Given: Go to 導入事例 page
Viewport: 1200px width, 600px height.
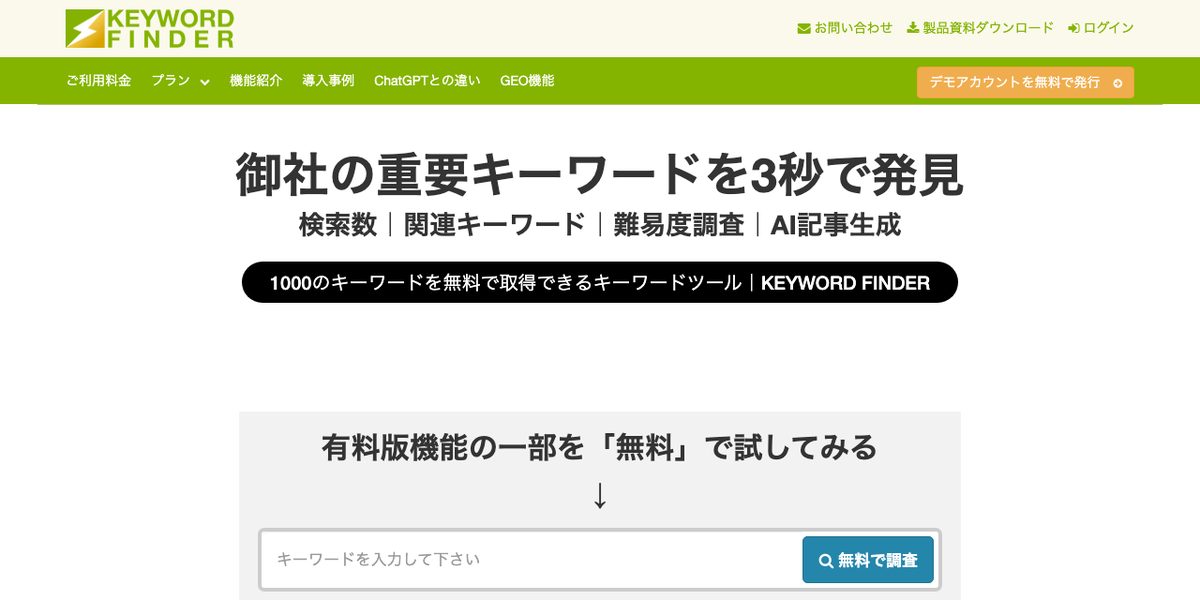Looking at the screenshot, I should [x=328, y=81].
